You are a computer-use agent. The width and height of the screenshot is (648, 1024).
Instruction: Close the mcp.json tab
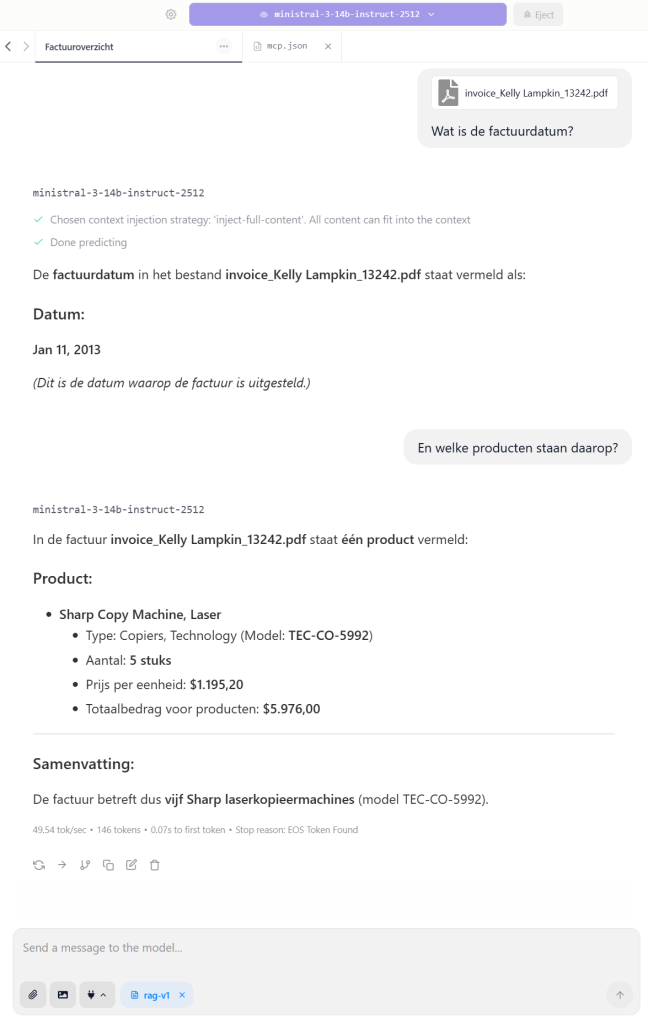(328, 47)
